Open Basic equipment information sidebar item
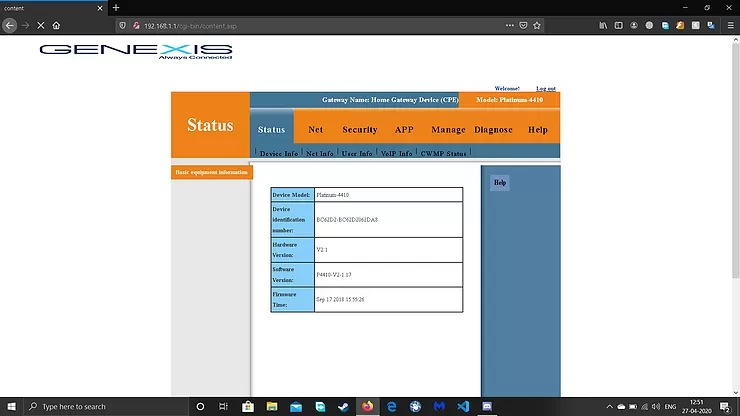This screenshot has width=740, height=416. 211,172
